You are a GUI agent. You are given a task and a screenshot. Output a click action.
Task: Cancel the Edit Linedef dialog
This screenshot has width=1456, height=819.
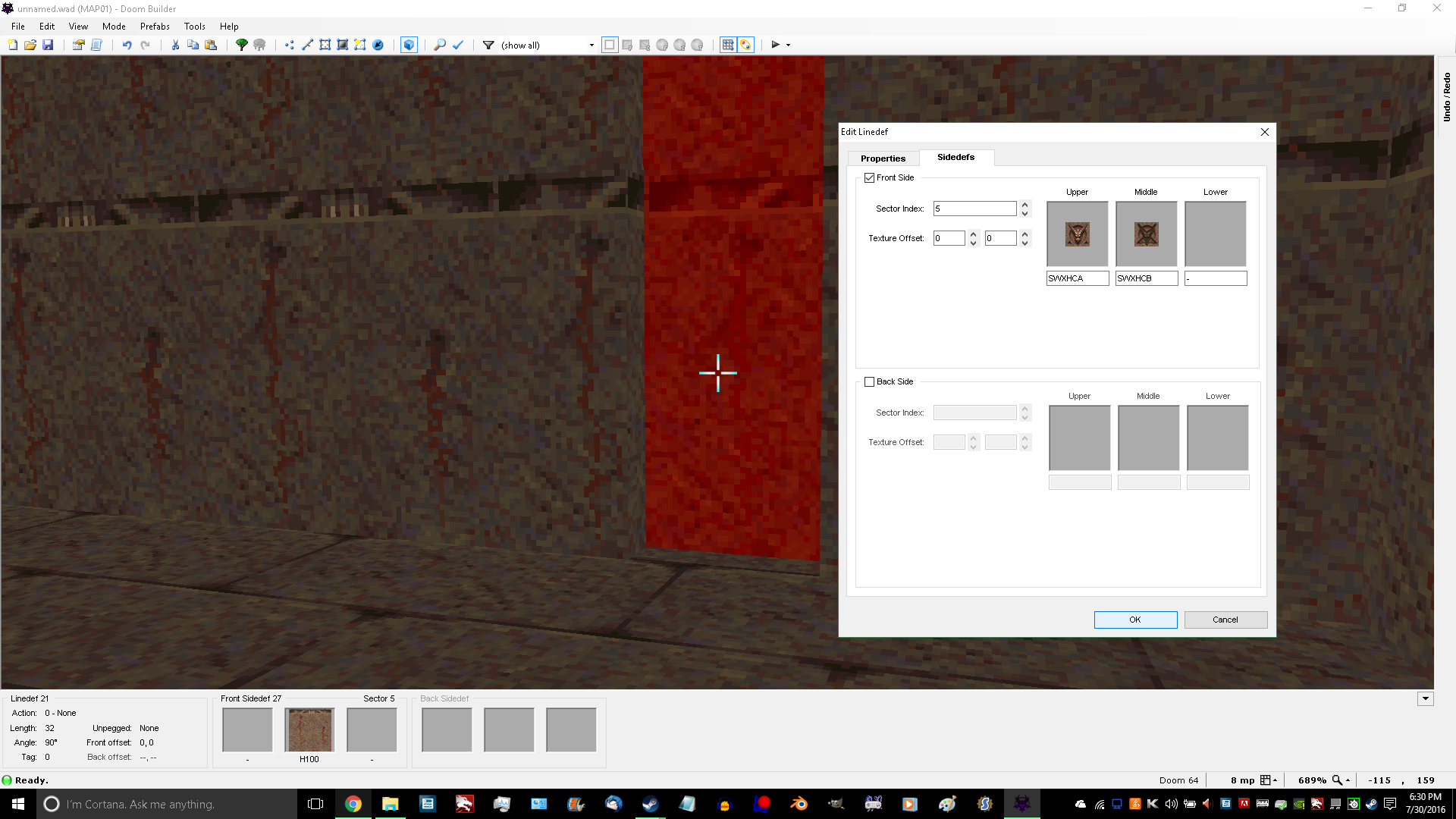pos(1225,620)
